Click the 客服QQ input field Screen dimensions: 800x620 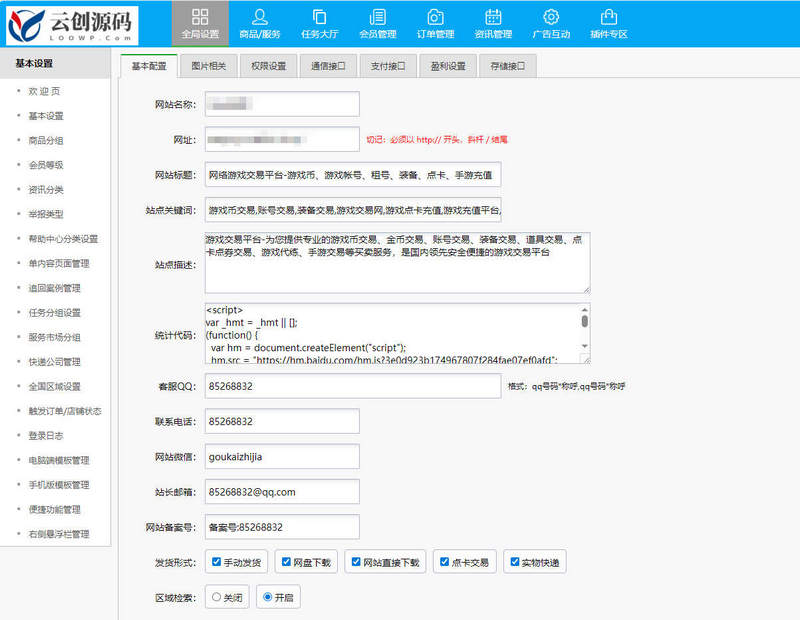[x=353, y=386]
